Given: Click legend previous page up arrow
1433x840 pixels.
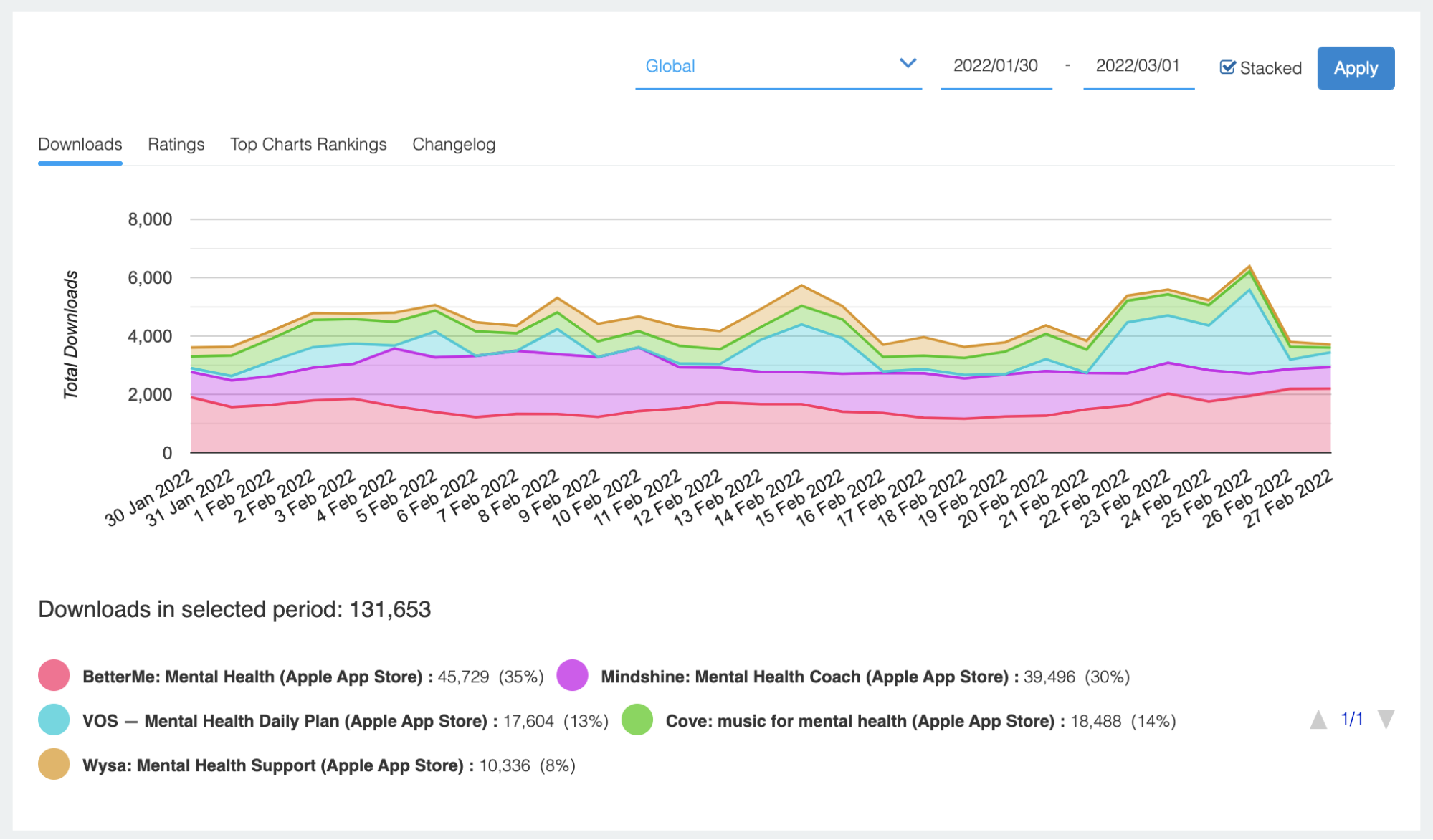Looking at the screenshot, I should [1318, 720].
